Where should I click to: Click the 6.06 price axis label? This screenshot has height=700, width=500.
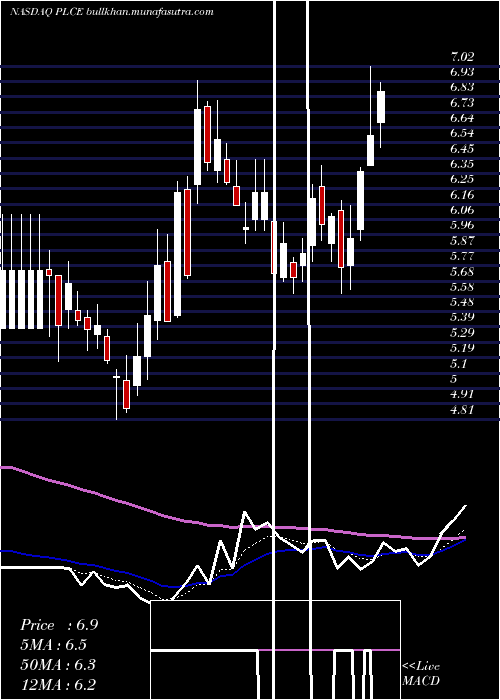462,210
